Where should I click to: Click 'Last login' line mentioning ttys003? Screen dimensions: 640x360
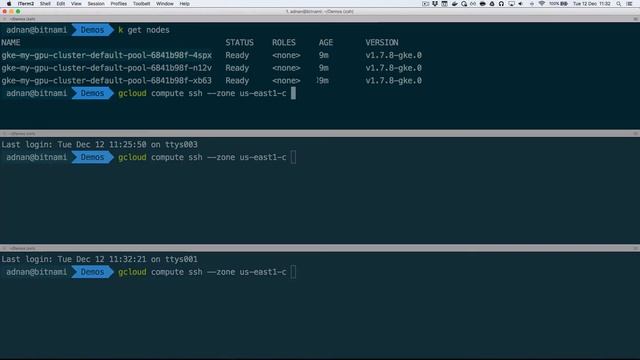99,144
